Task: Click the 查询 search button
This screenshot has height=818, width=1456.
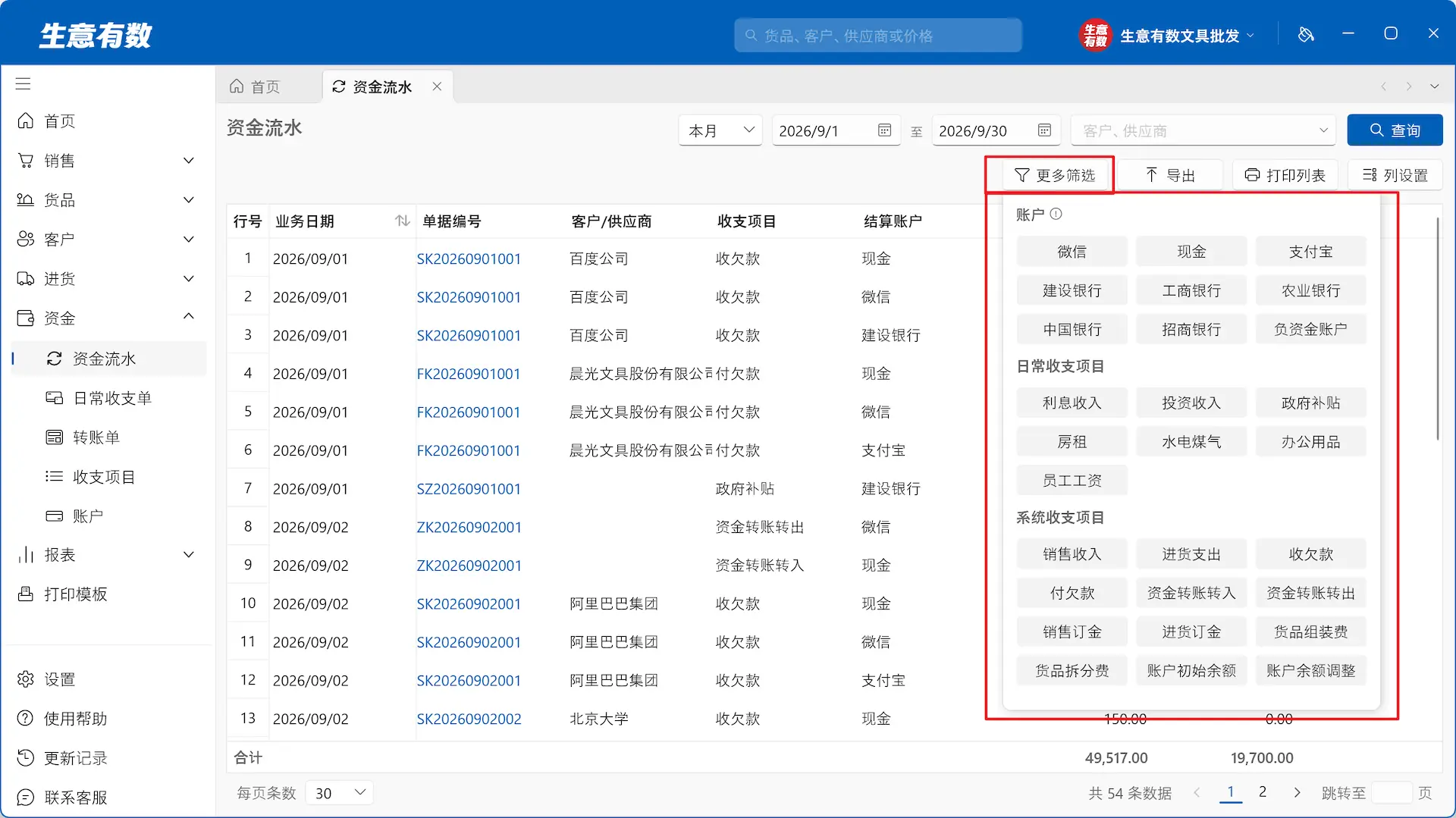Action: point(1395,130)
